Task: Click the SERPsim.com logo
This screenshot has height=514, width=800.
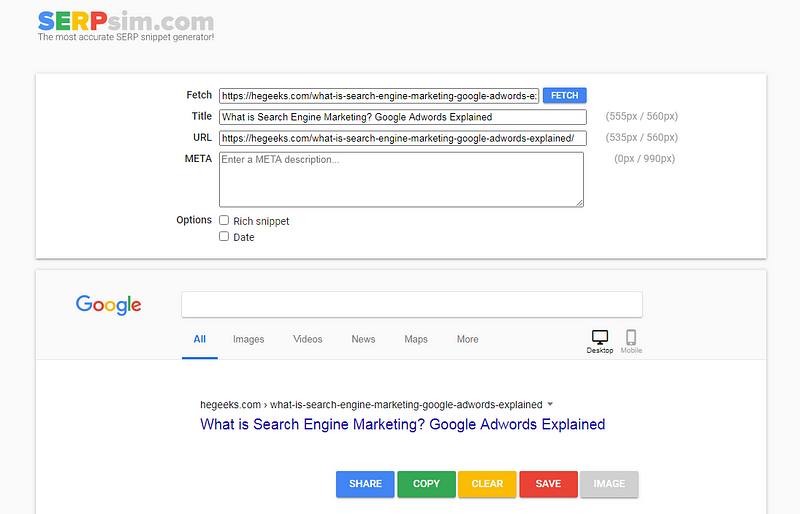Action: pyautogui.click(x=125, y=22)
